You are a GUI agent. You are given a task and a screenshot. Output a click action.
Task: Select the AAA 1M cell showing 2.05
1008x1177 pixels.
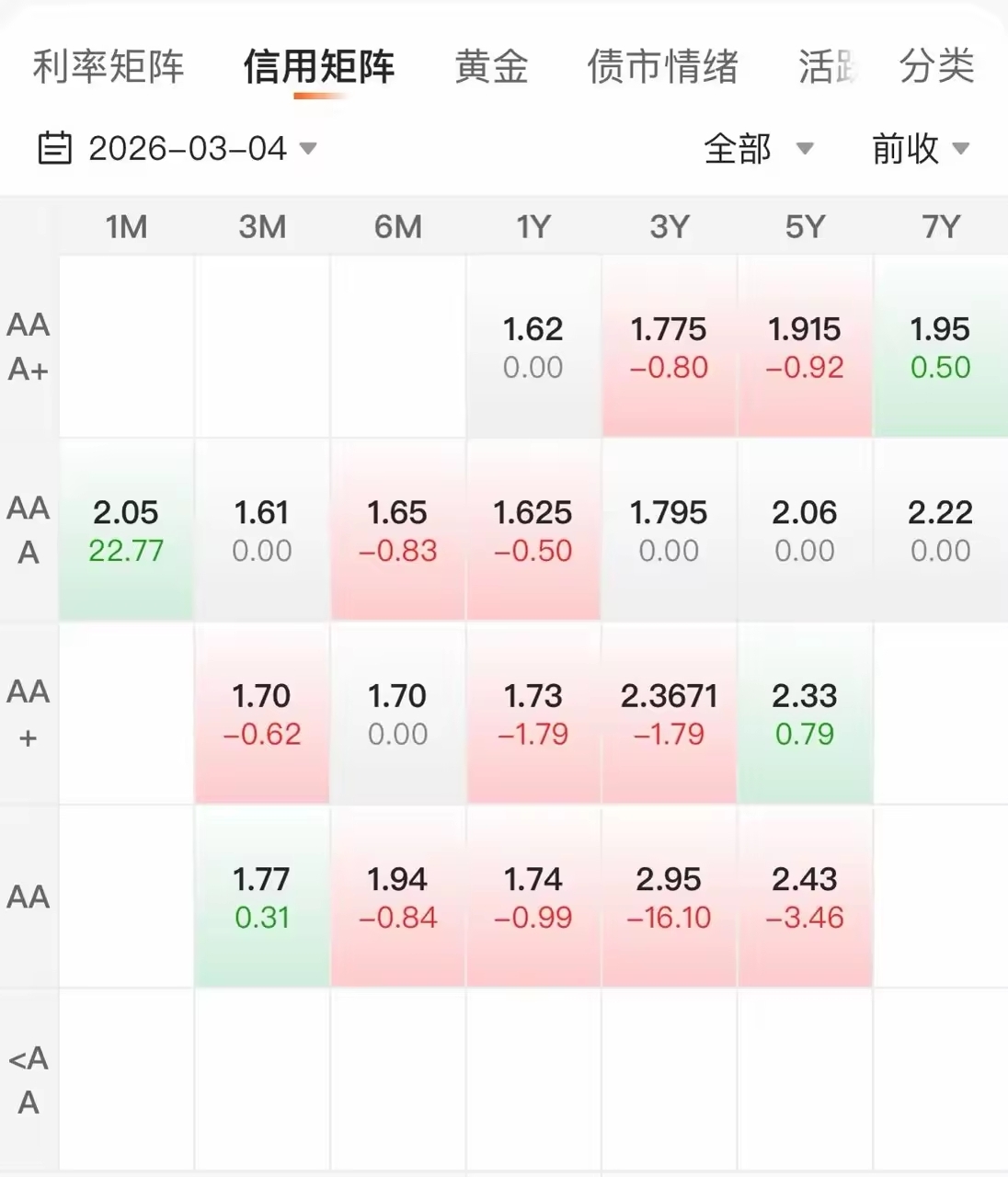(x=127, y=530)
